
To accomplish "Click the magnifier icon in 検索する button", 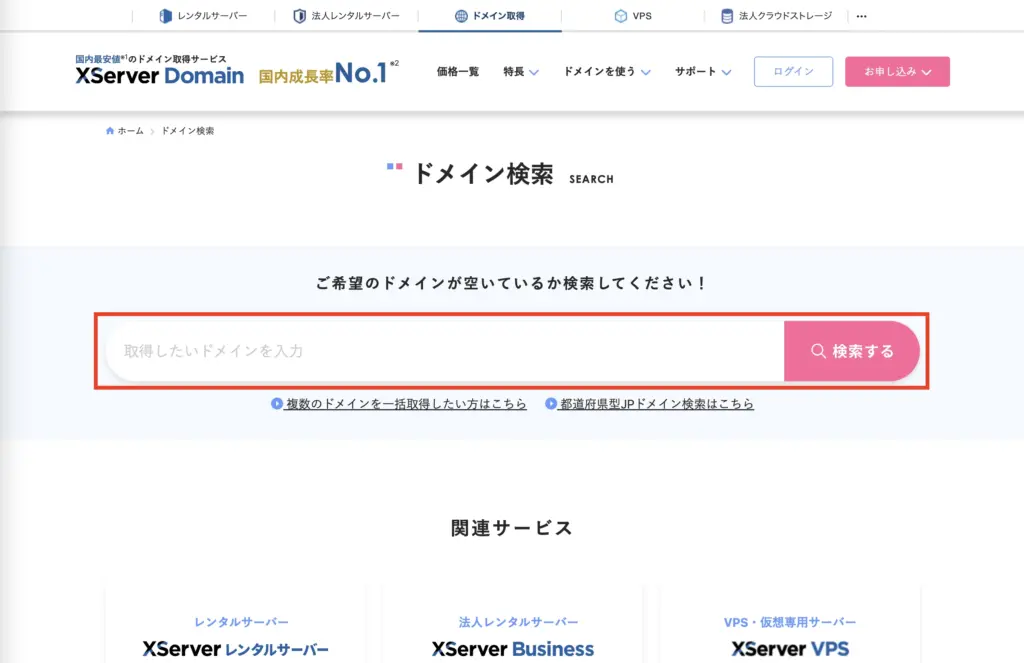I will (x=818, y=351).
